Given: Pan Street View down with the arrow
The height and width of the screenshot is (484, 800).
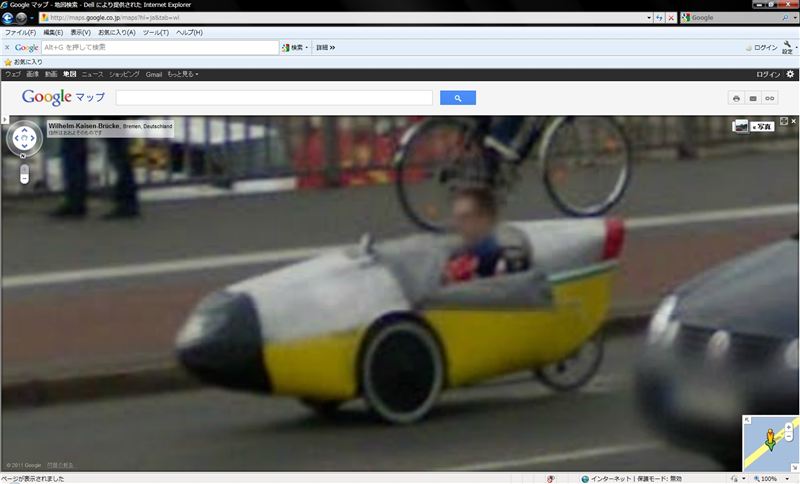Looking at the screenshot, I should [24, 146].
